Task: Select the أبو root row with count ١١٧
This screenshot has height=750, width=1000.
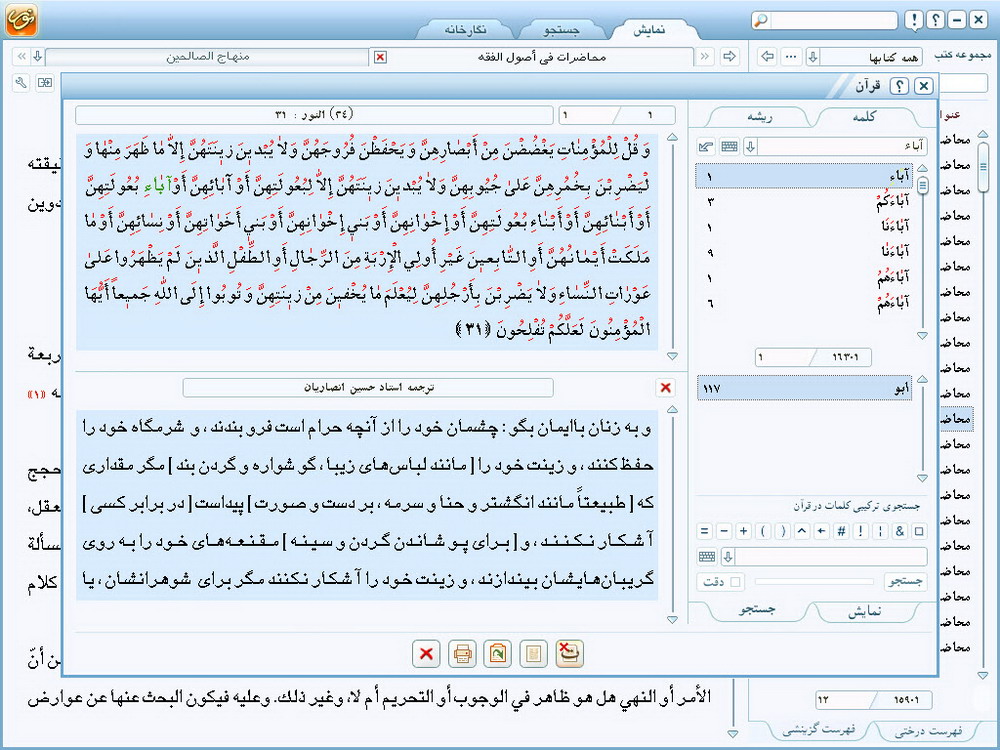Action: click(x=804, y=388)
